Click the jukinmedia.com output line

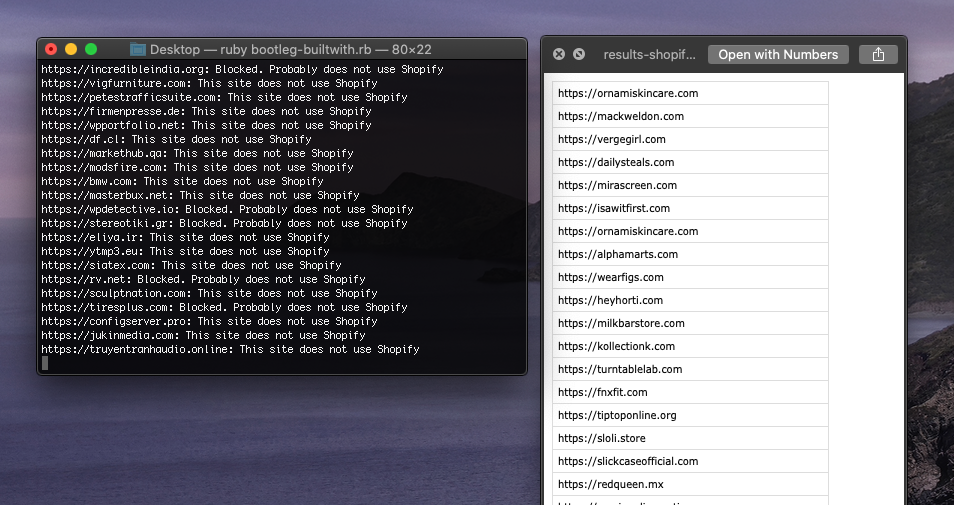[x=203, y=335]
